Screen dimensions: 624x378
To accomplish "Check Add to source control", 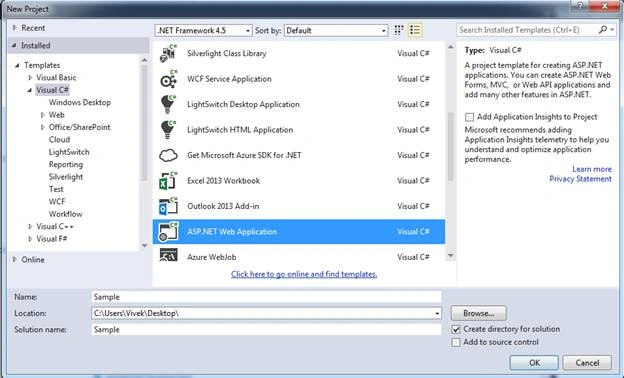I will pyautogui.click(x=456, y=343).
